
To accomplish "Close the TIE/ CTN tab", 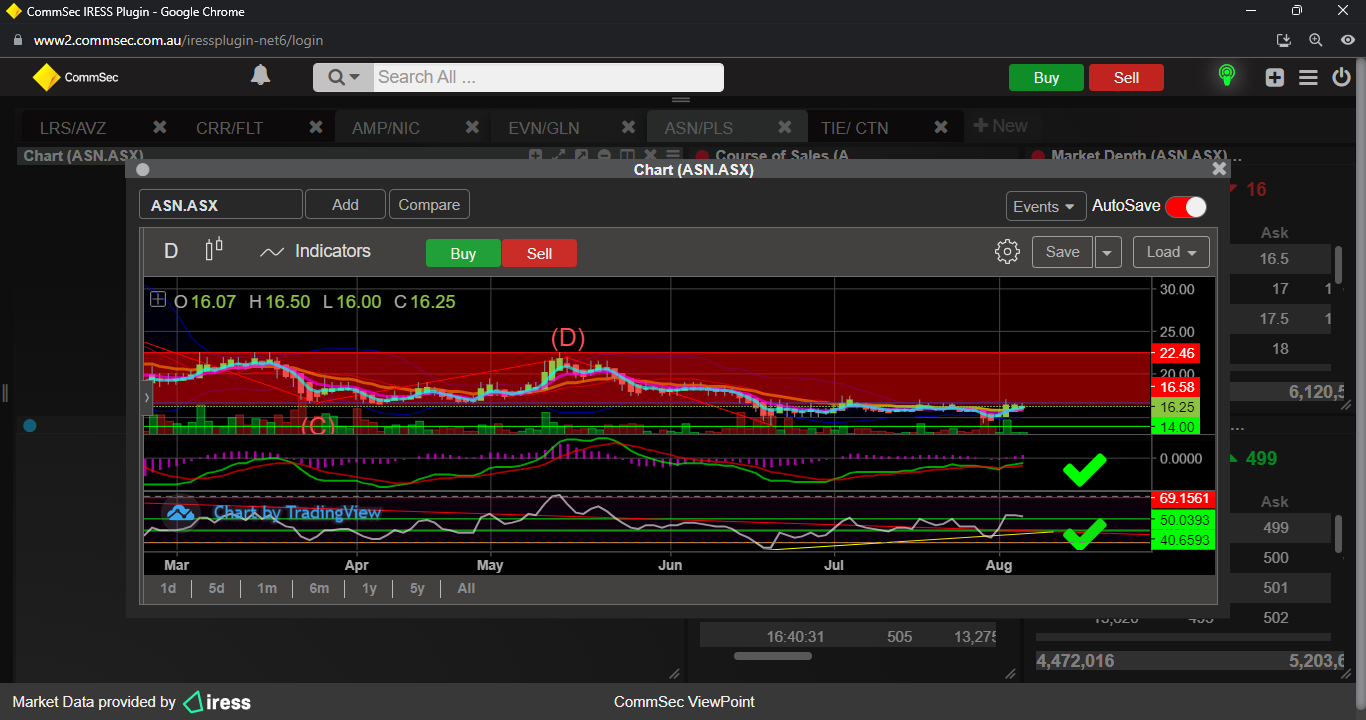I will coord(941,127).
